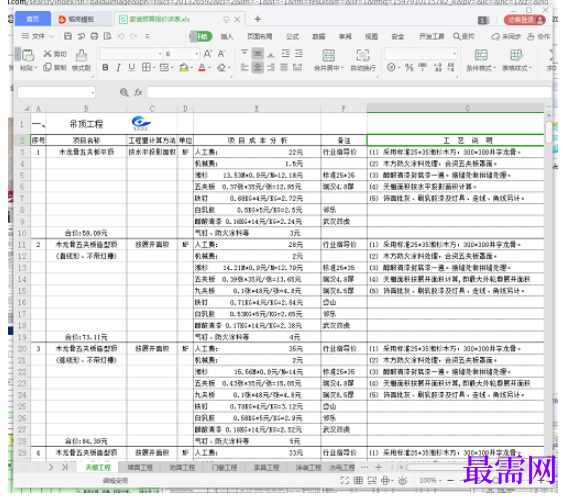Increase the cell indent
The height and width of the screenshot is (501, 575).
tap(299, 54)
